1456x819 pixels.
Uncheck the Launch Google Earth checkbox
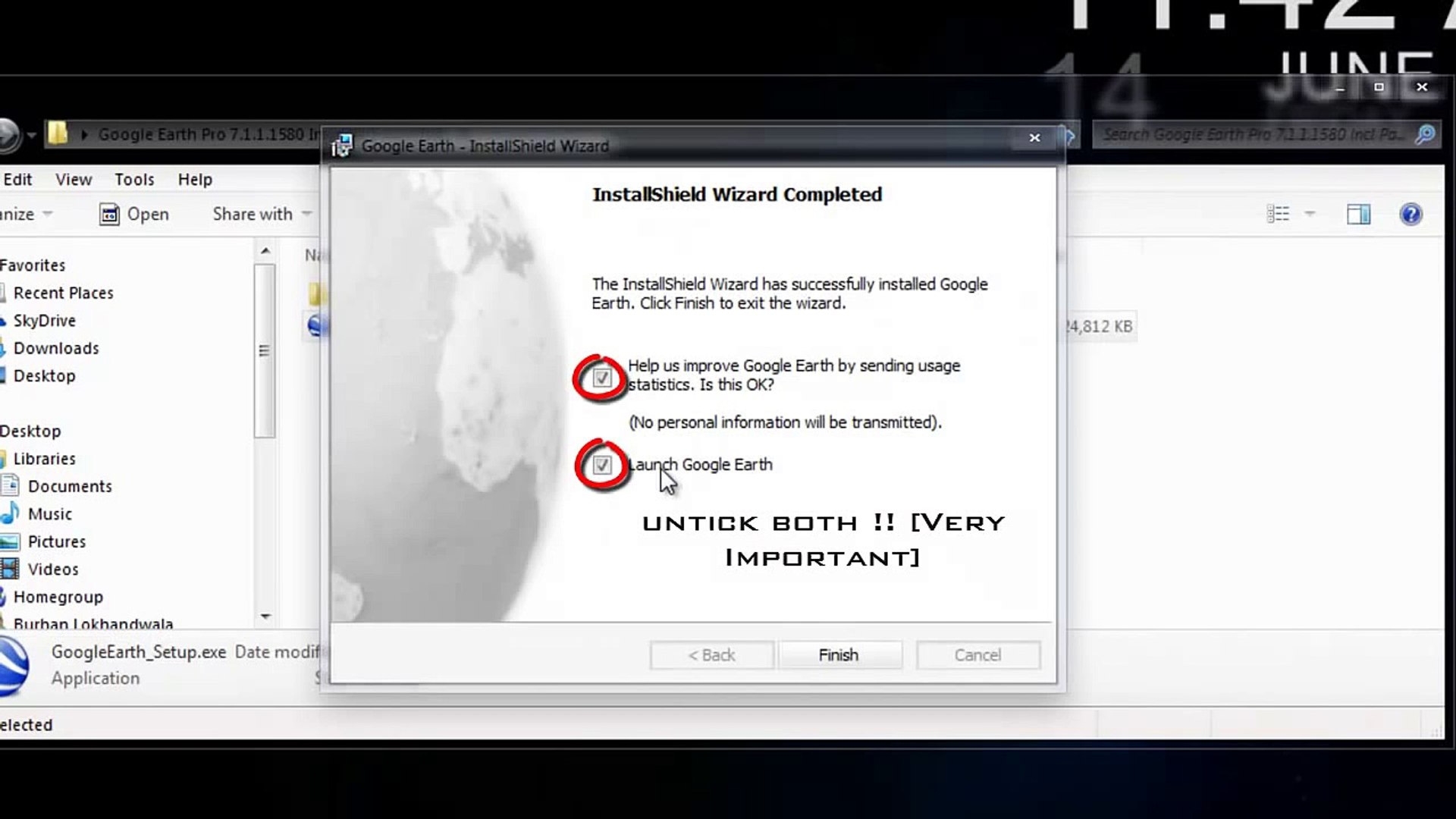point(601,465)
